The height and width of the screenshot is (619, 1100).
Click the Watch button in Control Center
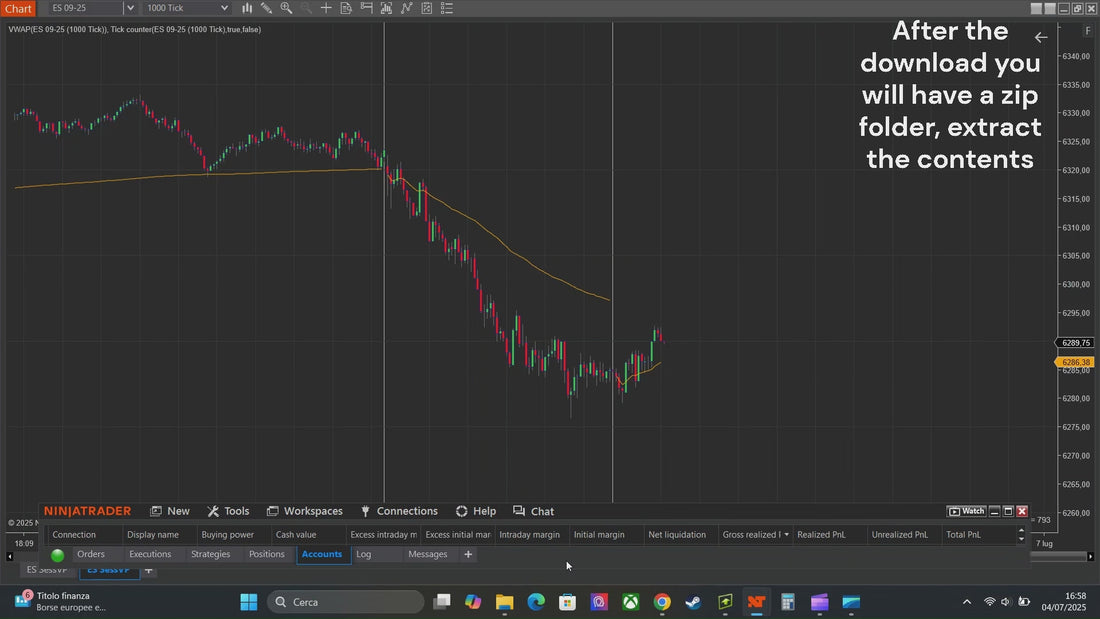(x=967, y=511)
